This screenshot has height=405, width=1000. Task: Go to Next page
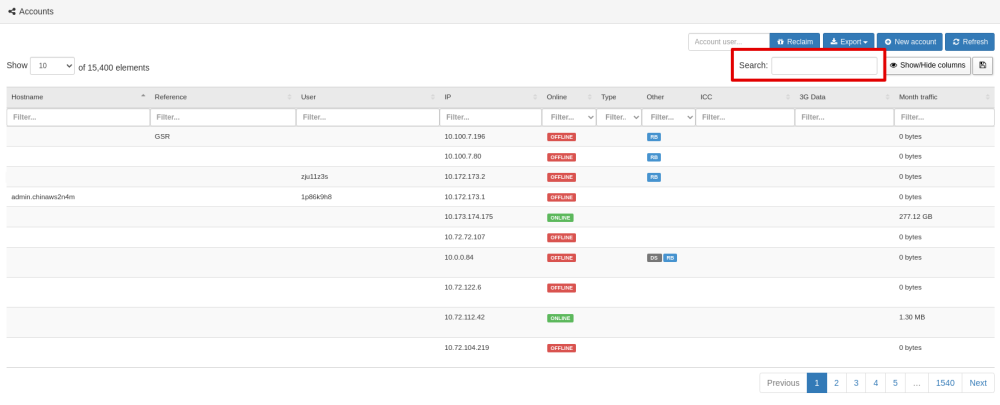click(978, 383)
